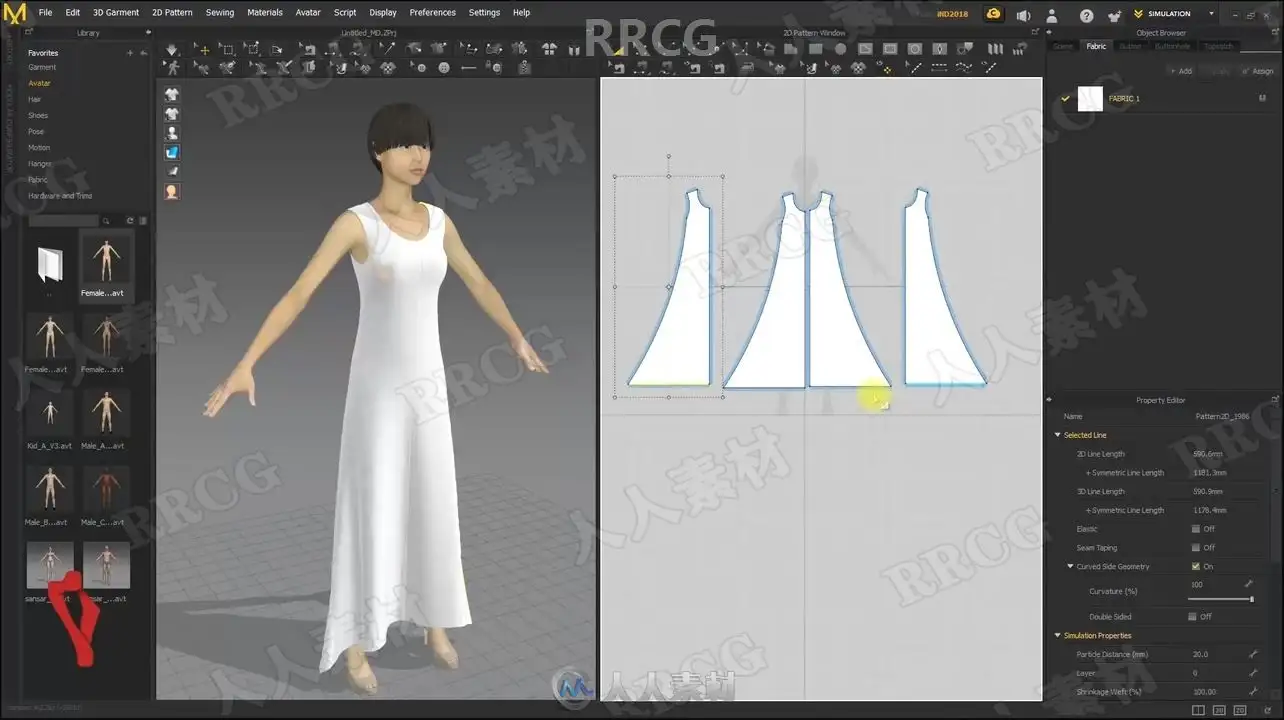Screen dimensions: 1284x720
Task: Click the avatar face display icon in viewport
Action: (172, 191)
